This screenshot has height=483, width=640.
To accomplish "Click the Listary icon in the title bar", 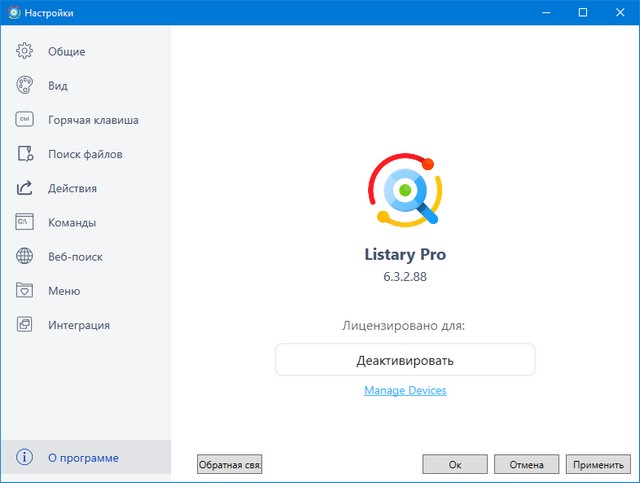I will 13,13.
